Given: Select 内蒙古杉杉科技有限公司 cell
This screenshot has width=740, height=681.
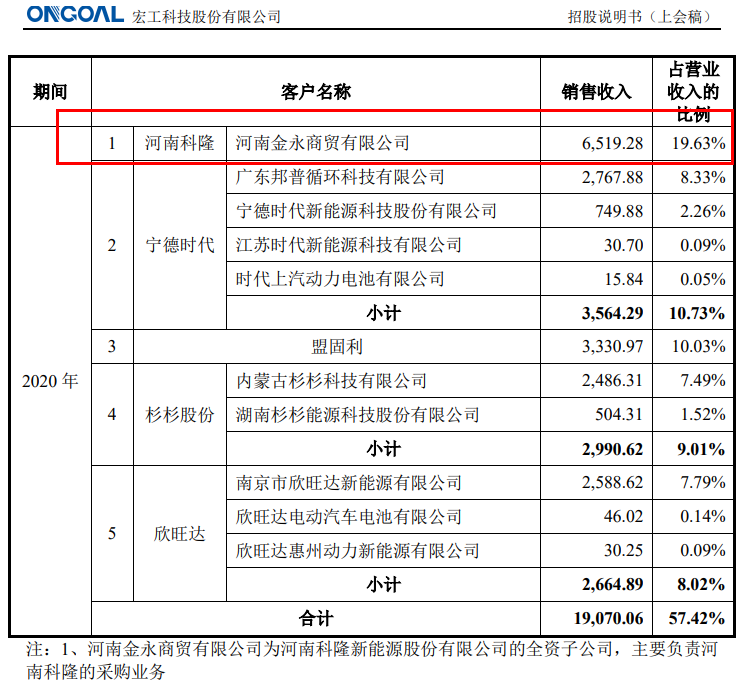Looking at the screenshot, I should coord(383,381).
